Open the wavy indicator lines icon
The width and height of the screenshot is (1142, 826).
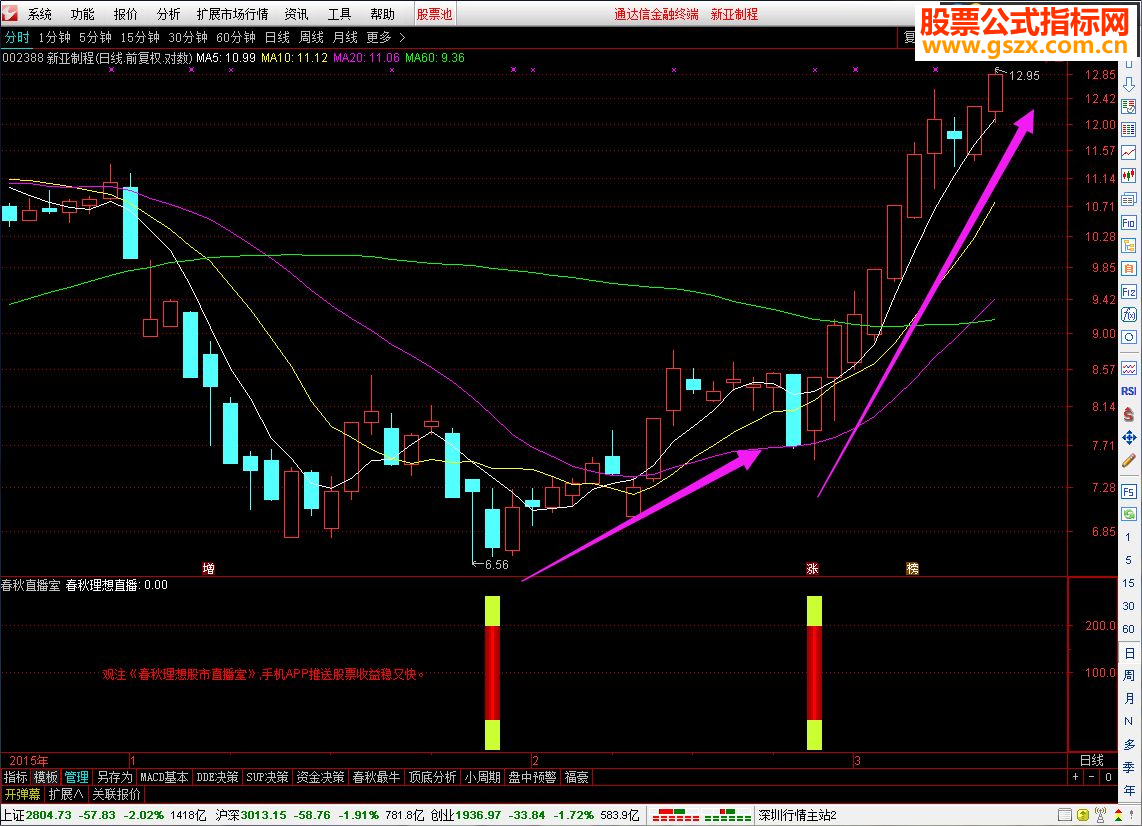(x=1128, y=368)
